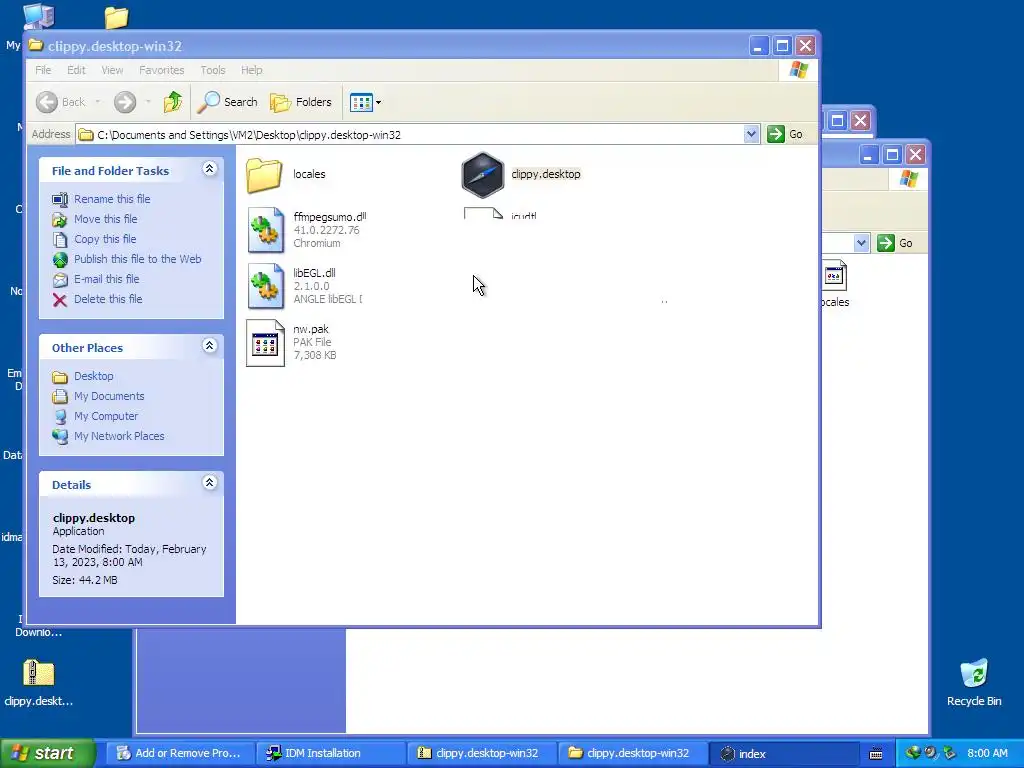
Task: Click Move this file
Action: pos(106,219)
